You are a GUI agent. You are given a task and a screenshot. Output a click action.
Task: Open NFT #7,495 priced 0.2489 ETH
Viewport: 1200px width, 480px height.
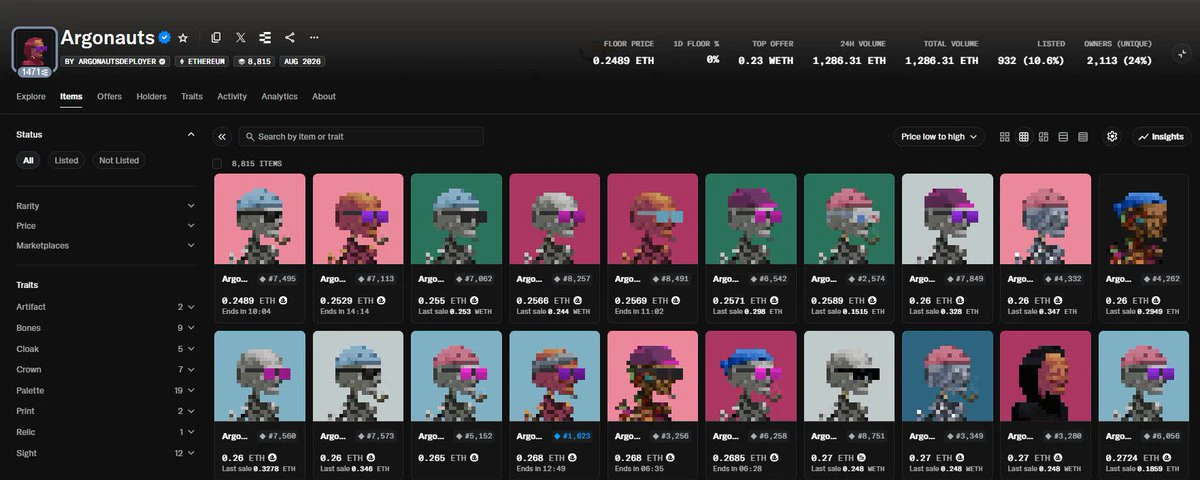click(260, 247)
